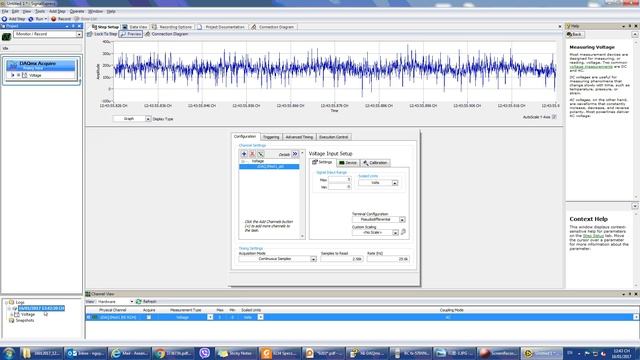Screen dimensions: 640x360
Task: Click the channel properties wrench icon
Action: coord(260,154)
